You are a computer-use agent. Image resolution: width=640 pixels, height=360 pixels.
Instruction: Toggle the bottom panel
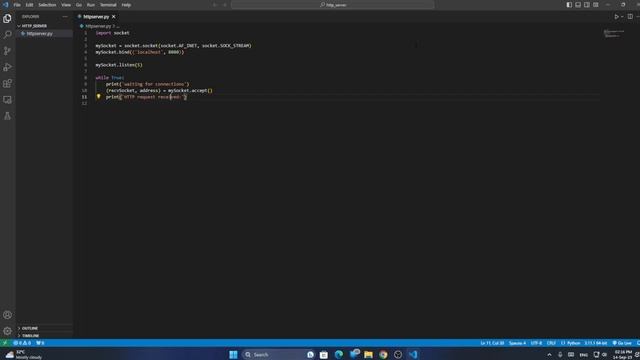pyautogui.click(x=578, y=5)
